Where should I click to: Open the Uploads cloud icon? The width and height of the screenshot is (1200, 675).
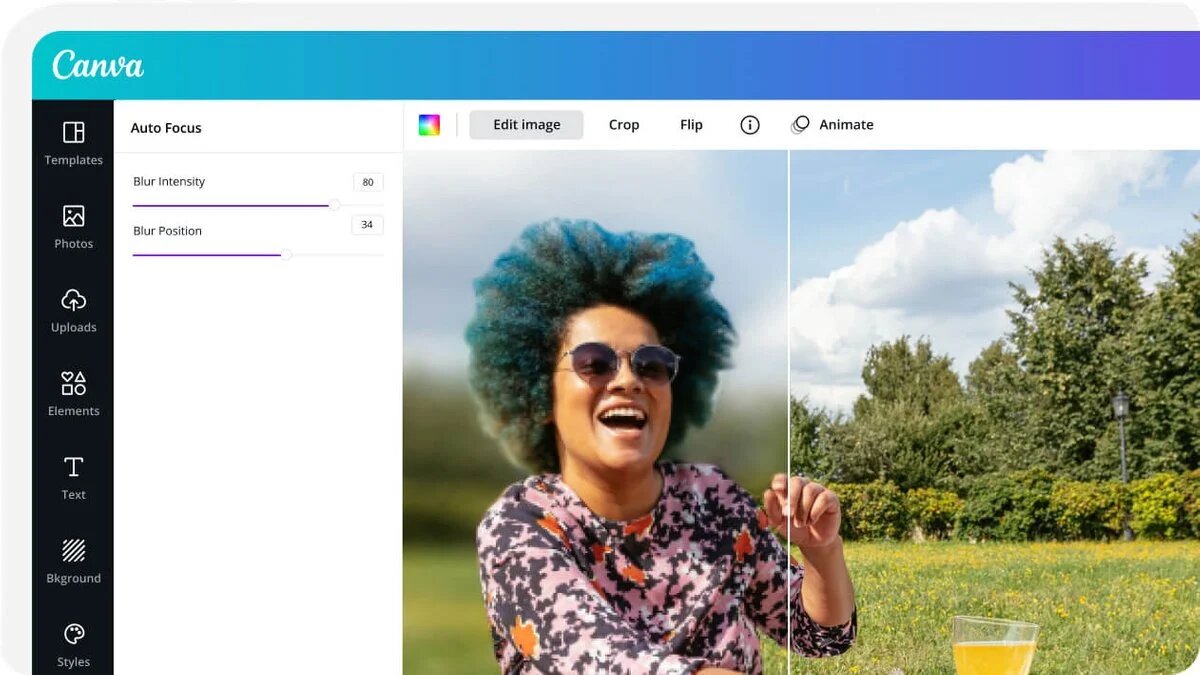coord(73,299)
